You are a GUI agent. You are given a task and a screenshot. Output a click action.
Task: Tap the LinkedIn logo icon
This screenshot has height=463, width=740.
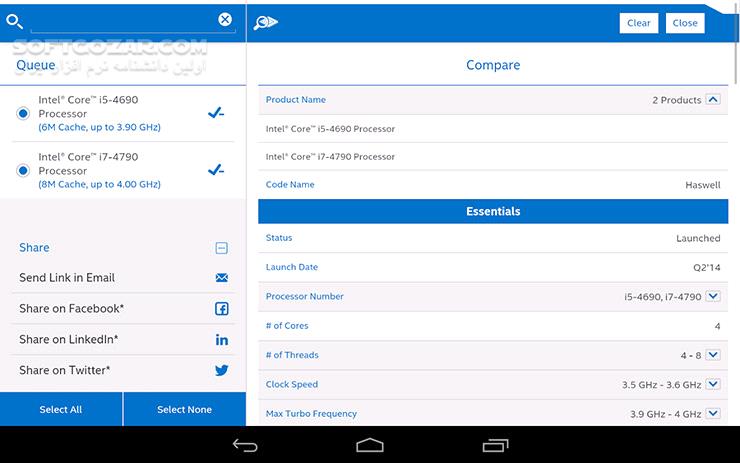(x=222, y=340)
